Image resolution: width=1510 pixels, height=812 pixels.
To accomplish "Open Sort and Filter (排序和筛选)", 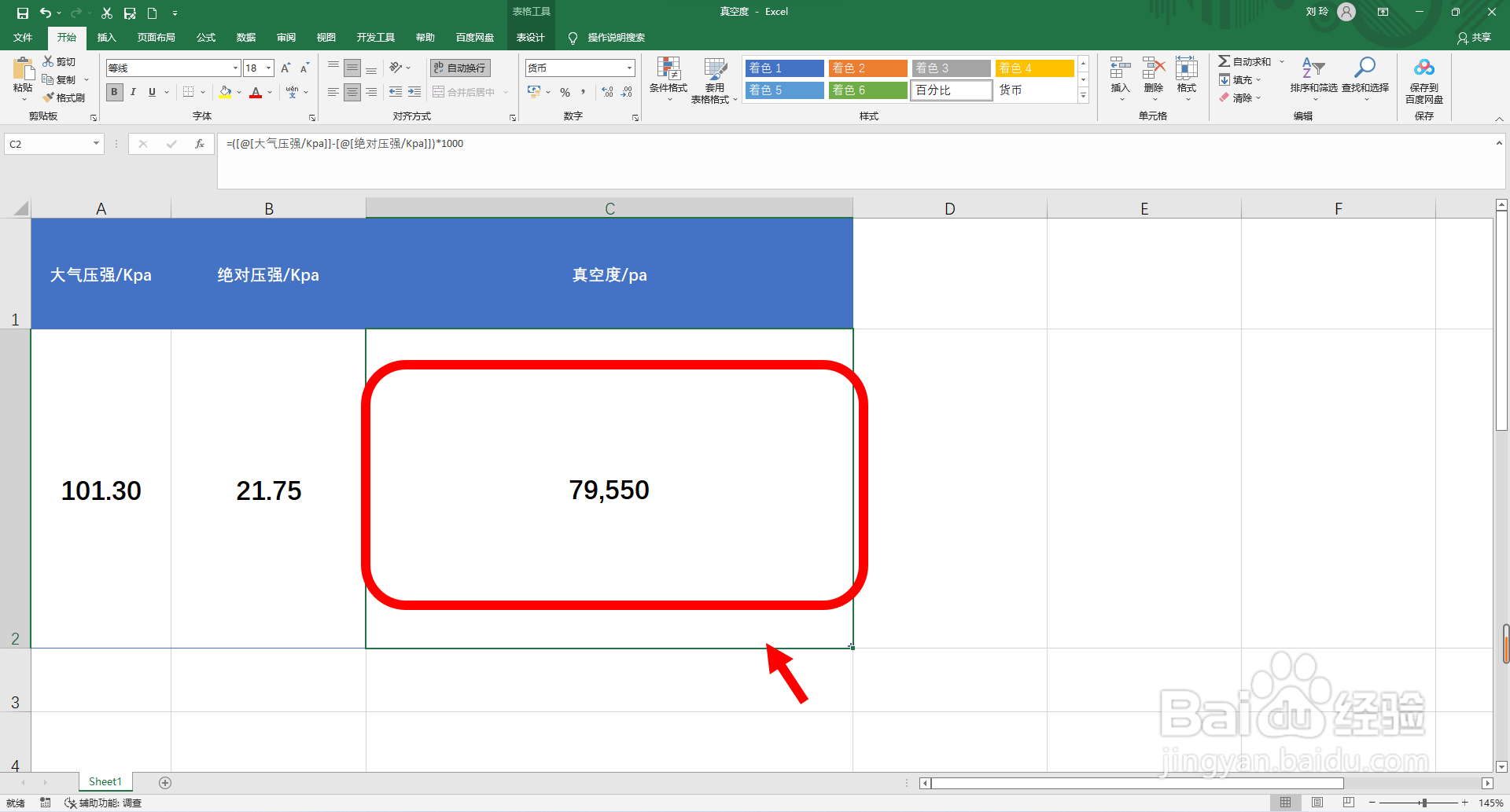I will [x=1313, y=78].
